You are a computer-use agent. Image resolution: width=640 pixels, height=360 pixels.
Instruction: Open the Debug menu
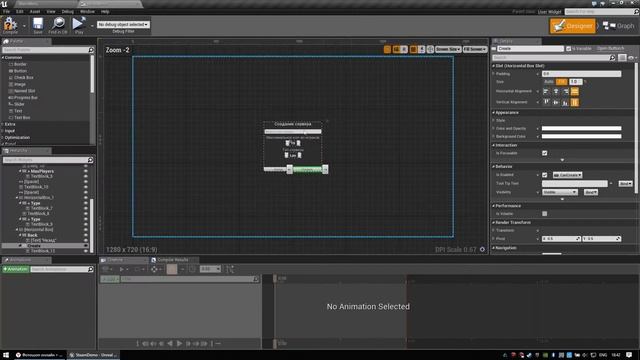(x=68, y=11)
